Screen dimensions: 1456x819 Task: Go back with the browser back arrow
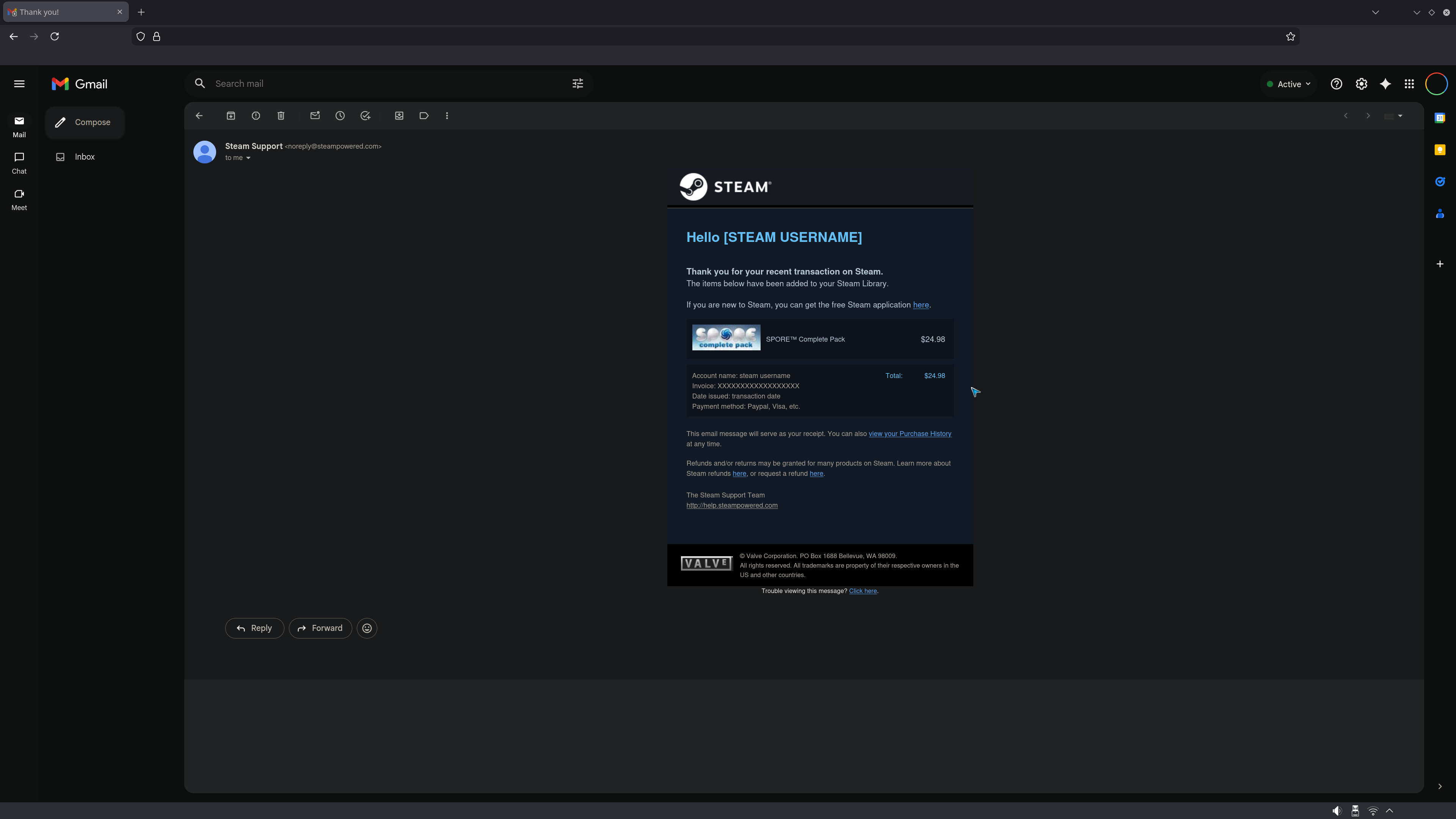14,37
